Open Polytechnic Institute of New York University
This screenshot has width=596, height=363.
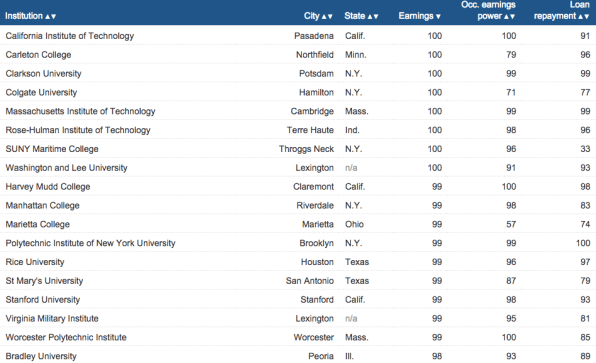point(90,243)
